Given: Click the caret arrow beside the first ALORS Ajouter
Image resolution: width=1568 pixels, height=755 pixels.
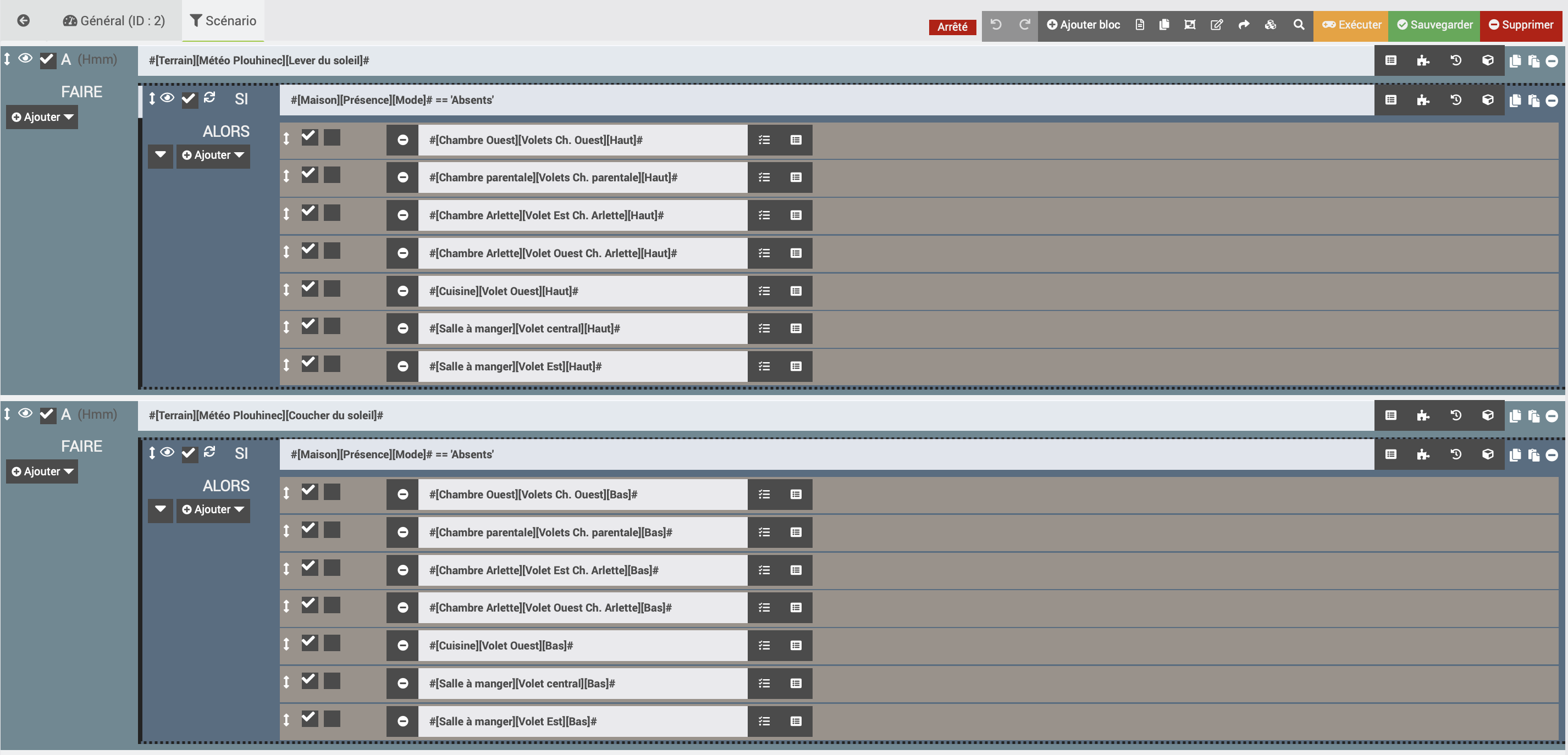Looking at the screenshot, I should (160, 155).
